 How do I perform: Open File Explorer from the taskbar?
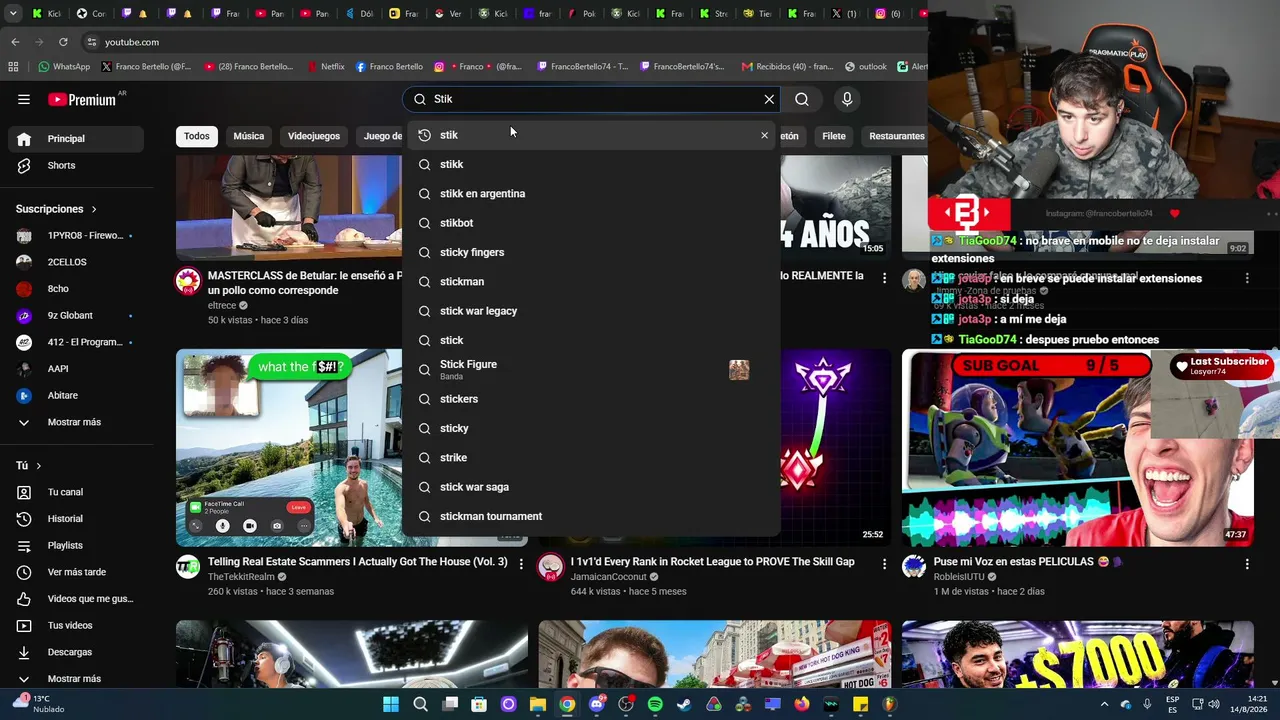pos(538,704)
